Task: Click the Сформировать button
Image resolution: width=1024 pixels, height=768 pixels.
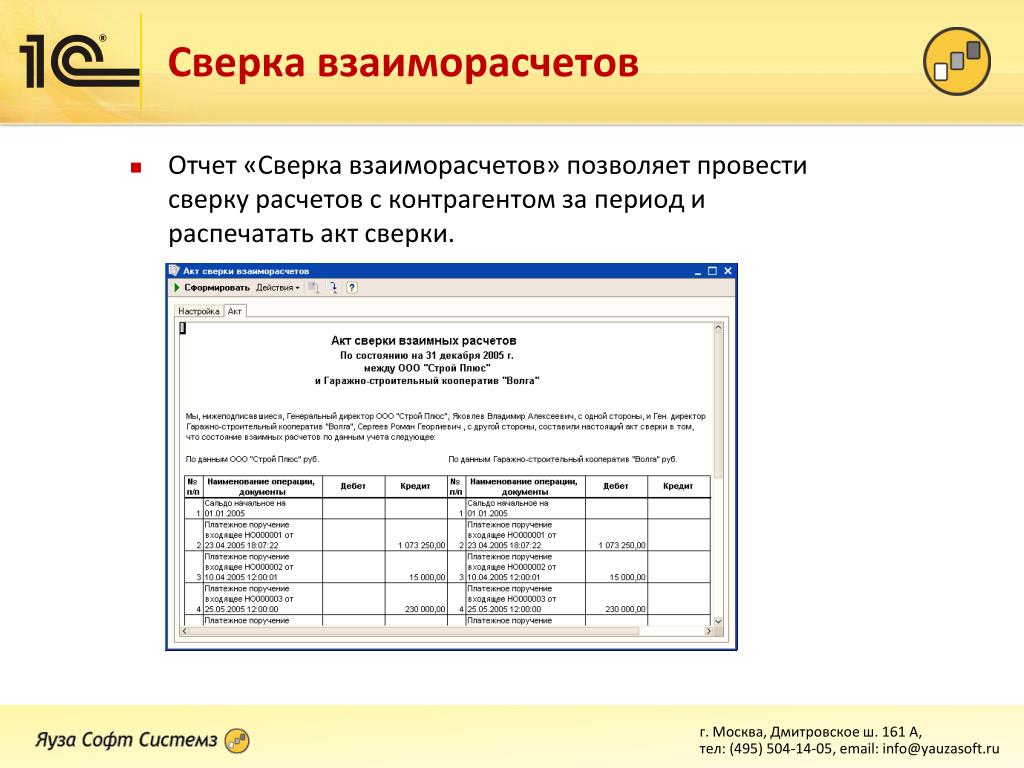Action: point(212,287)
